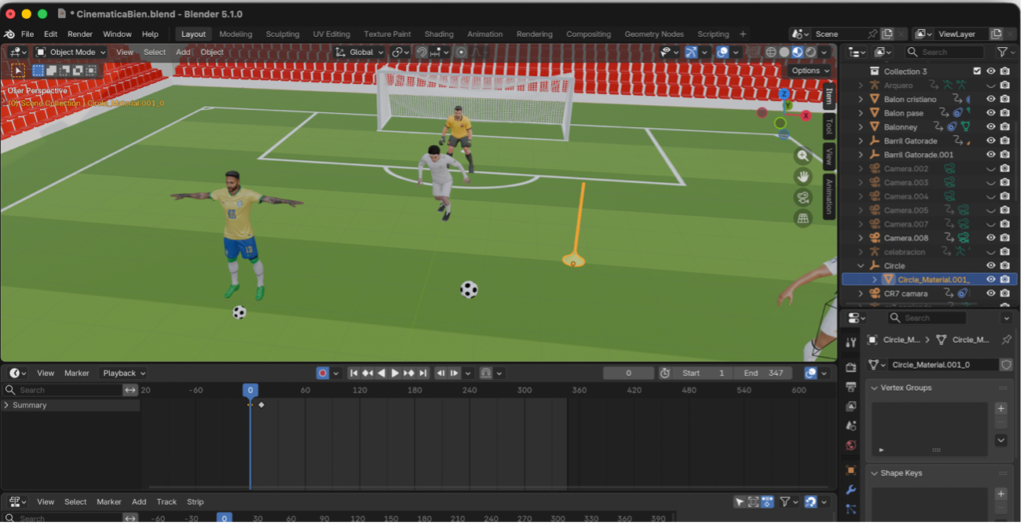Add a vertex group with plus button

tap(1002, 410)
